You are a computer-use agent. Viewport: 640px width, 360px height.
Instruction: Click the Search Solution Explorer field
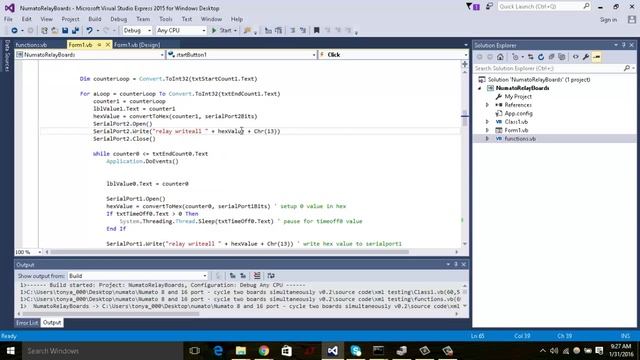pos(554,69)
